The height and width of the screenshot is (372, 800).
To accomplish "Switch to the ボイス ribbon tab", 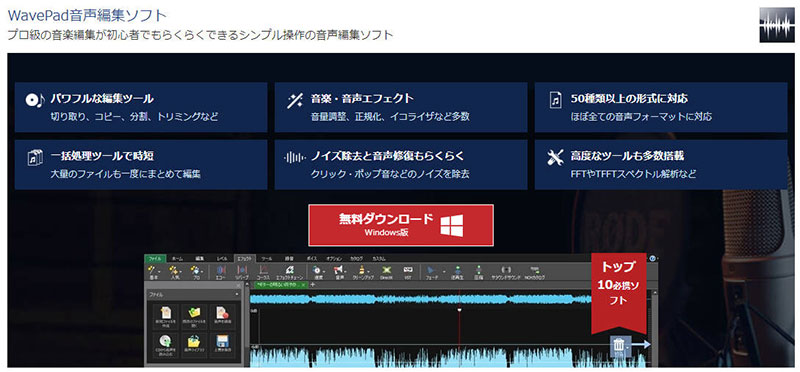I will [312, 259].
